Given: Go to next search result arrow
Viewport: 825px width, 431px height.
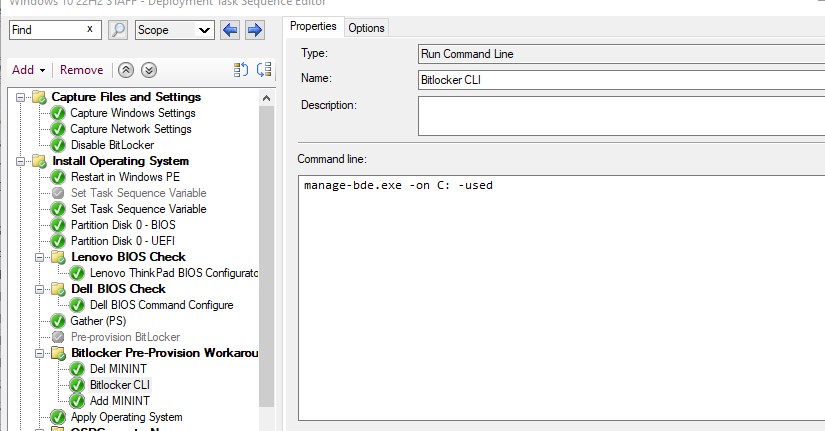Looking at the screenshot, I should [254, 30].
